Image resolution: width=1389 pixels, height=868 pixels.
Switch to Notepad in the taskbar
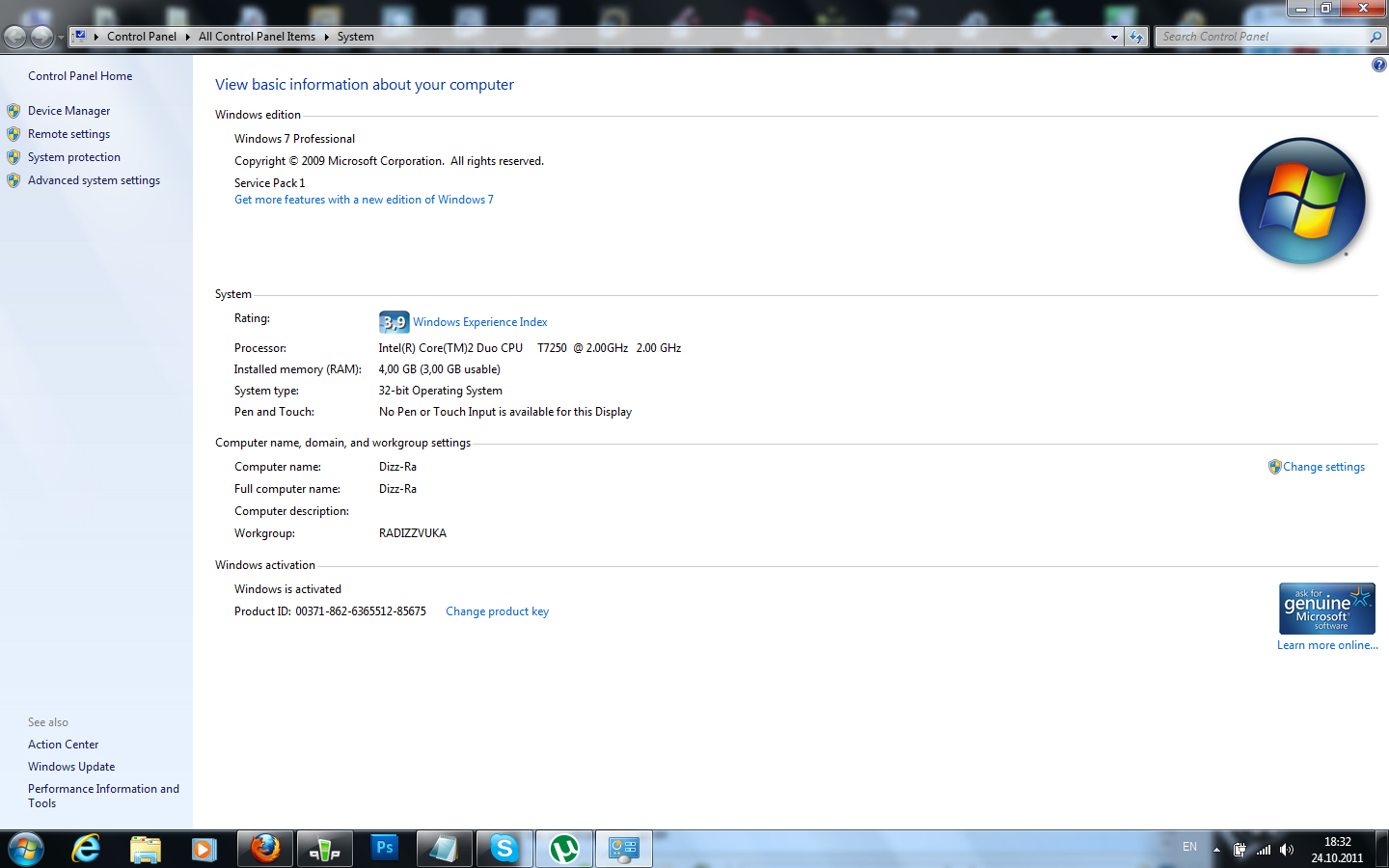click(x=445, y=849)
